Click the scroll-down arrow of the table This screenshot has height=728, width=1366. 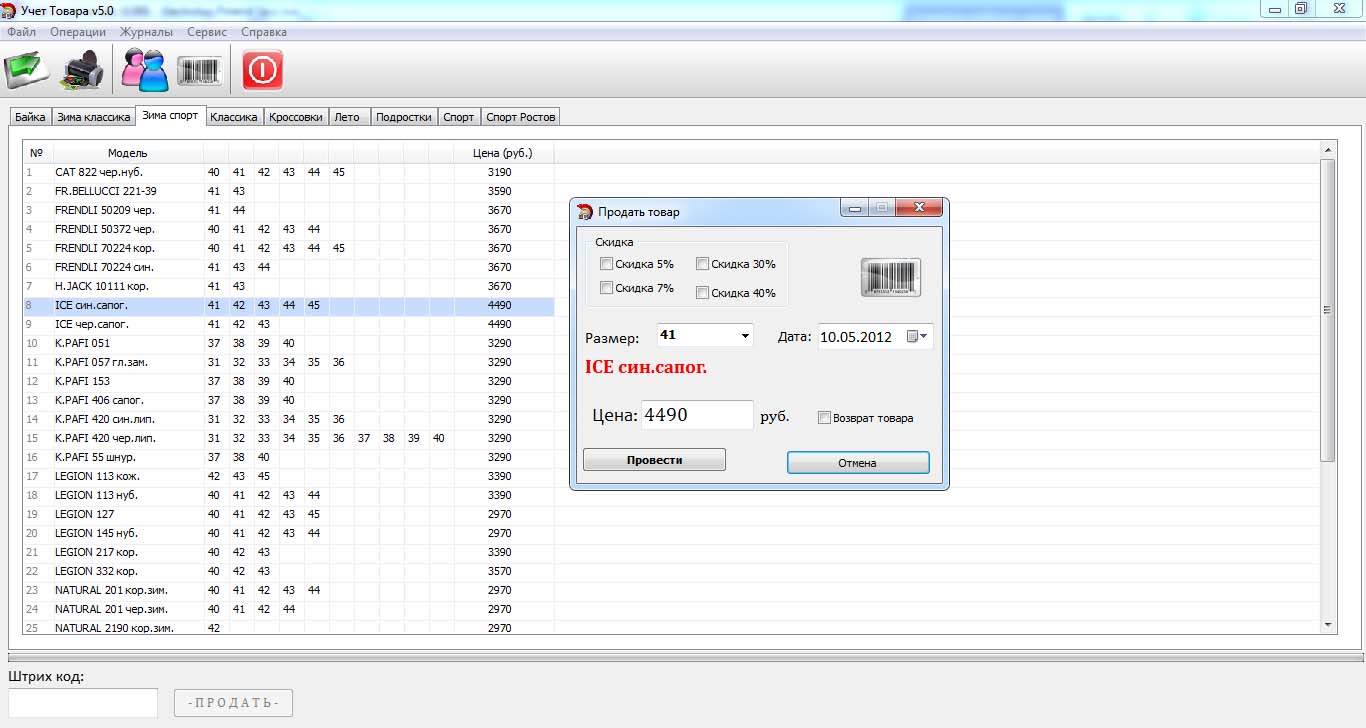click(1328, 625)
